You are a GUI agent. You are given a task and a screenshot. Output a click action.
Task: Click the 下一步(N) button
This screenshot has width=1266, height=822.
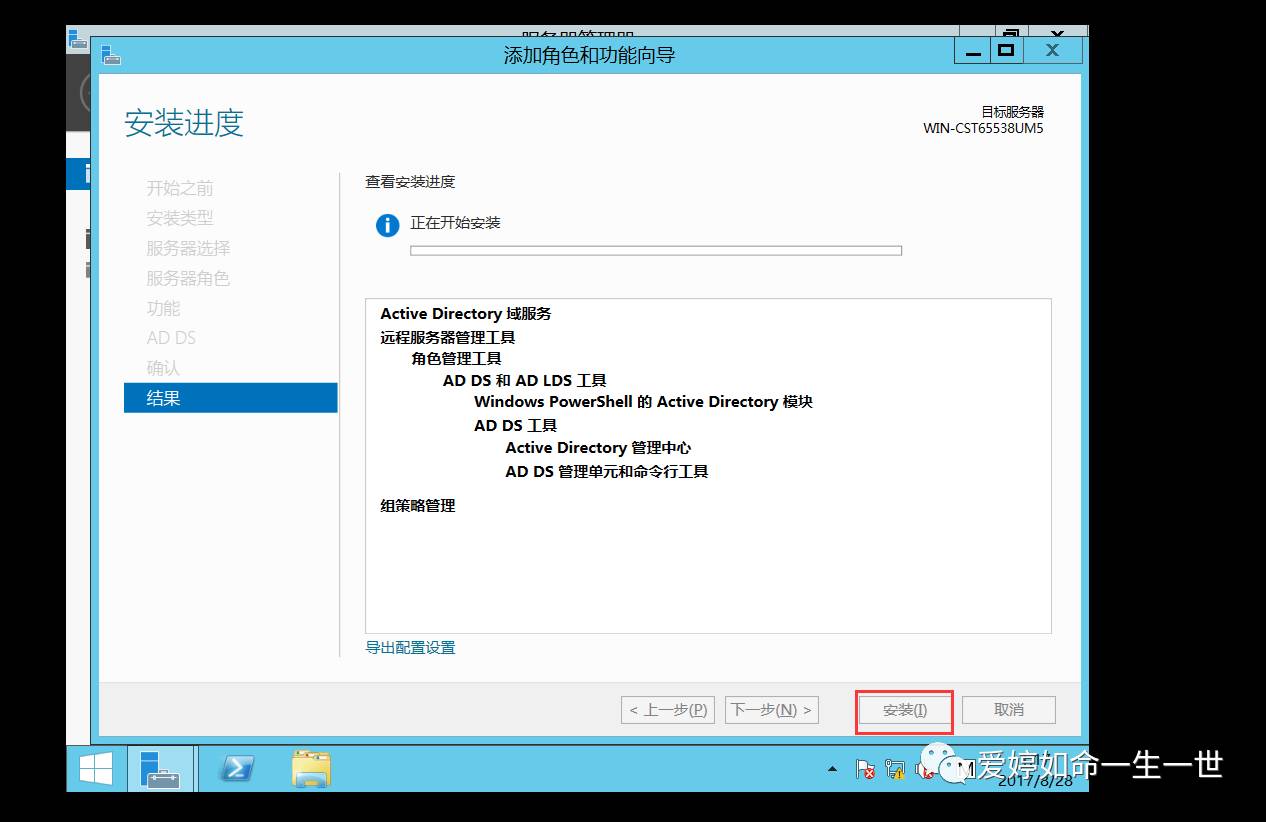(x=772, y=710)
